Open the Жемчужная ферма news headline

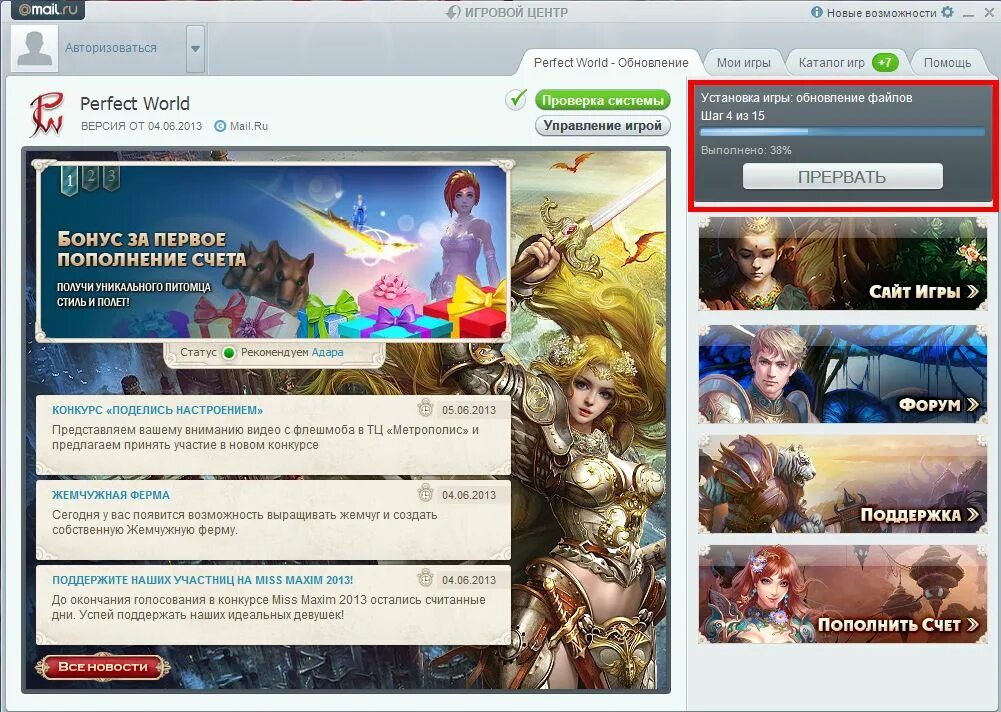(111, 495)
